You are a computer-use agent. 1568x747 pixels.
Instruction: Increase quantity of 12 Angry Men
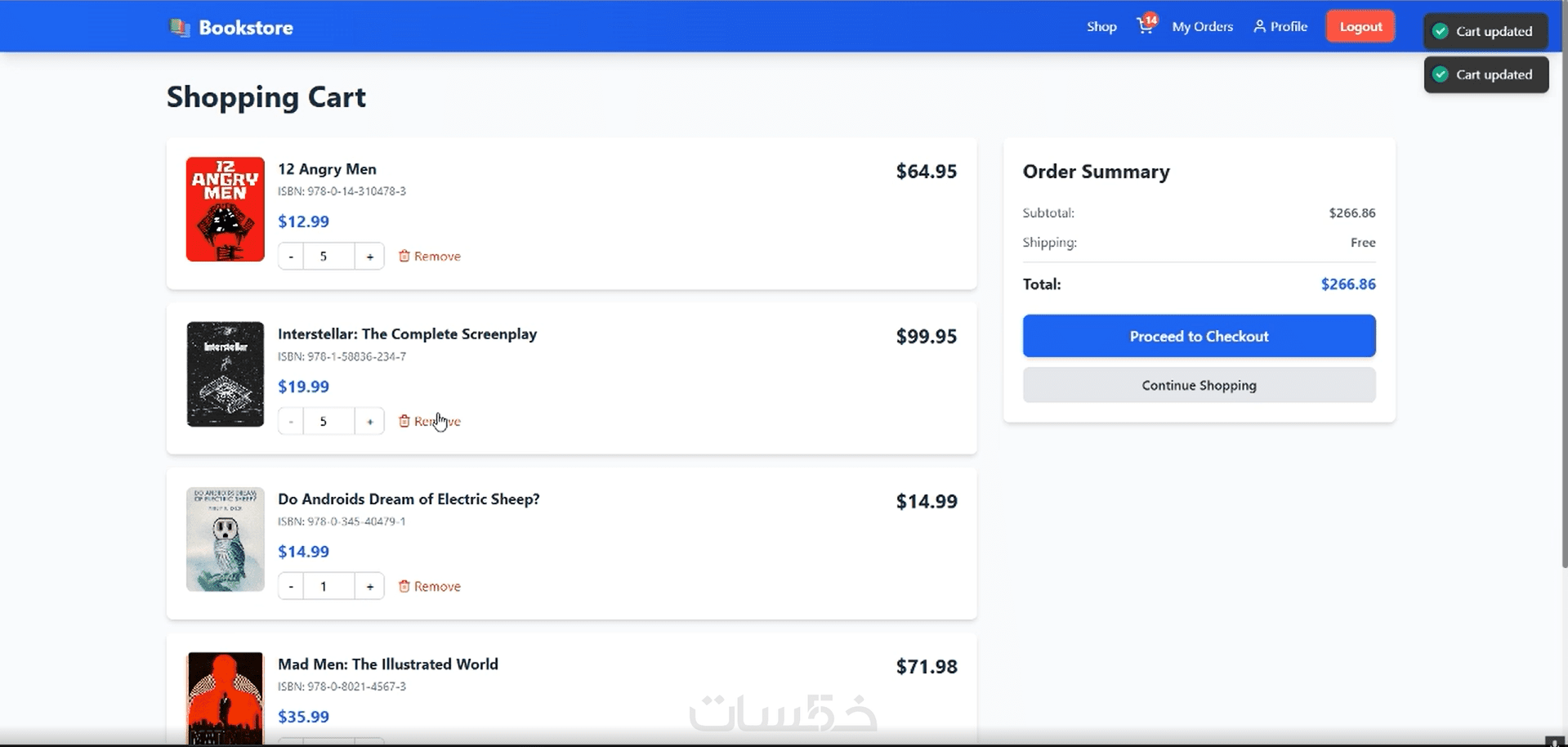[370, 257]
